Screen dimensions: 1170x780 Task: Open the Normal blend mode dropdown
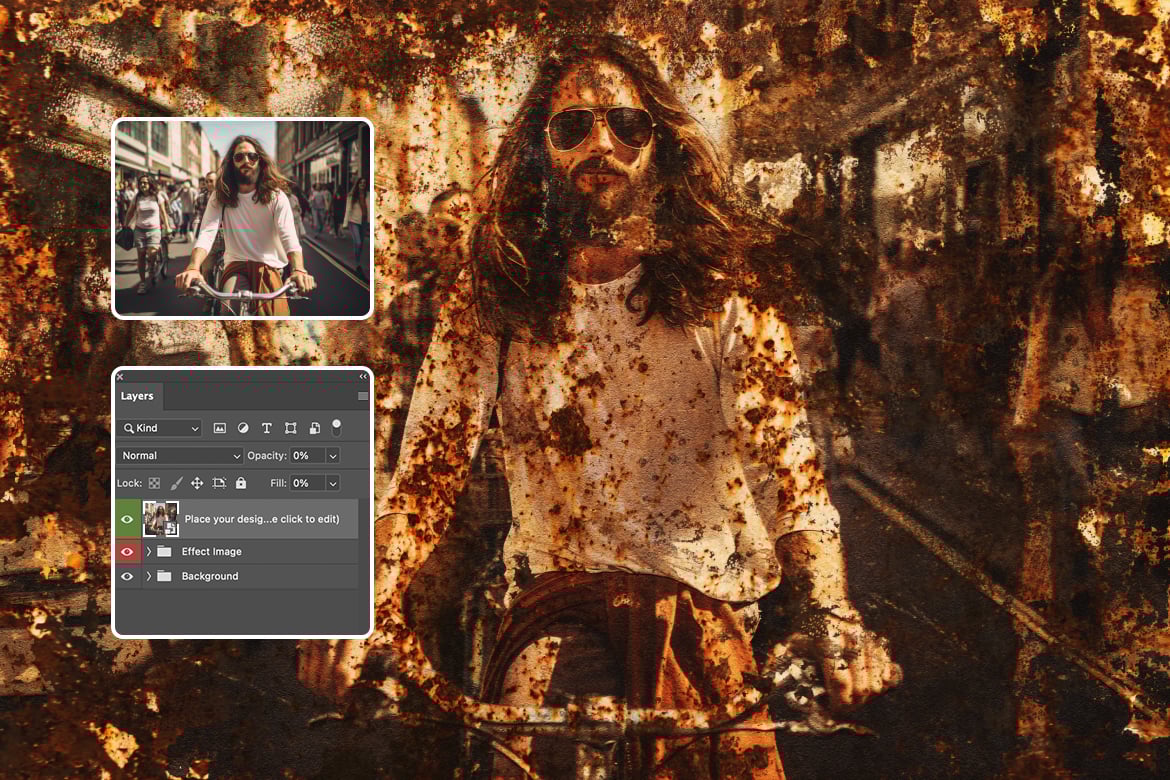(179, 455)
